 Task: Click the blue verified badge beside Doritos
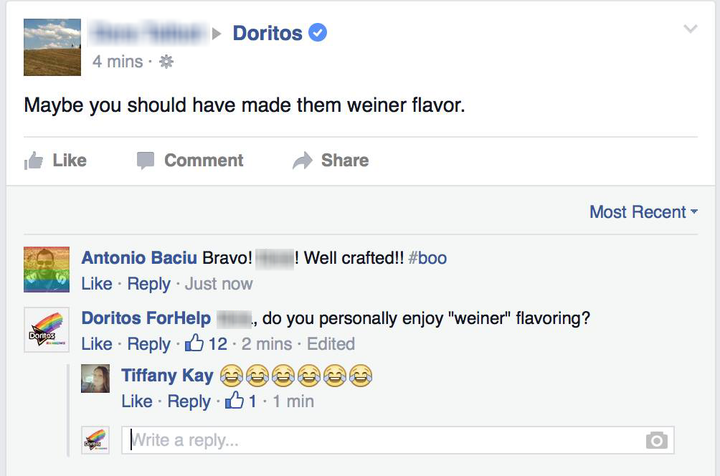317,33
